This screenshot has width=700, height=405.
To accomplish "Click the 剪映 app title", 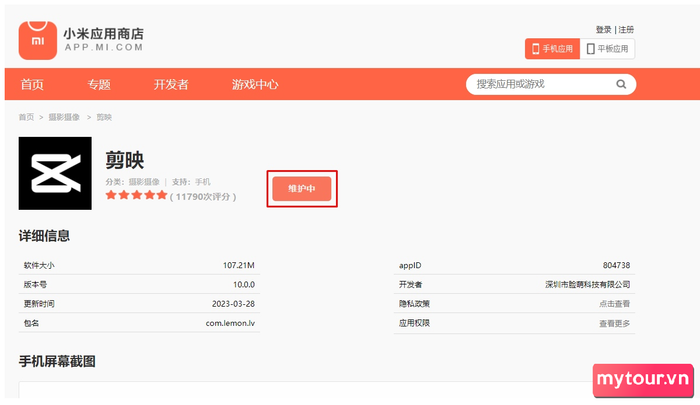I will tap(125, 160).
